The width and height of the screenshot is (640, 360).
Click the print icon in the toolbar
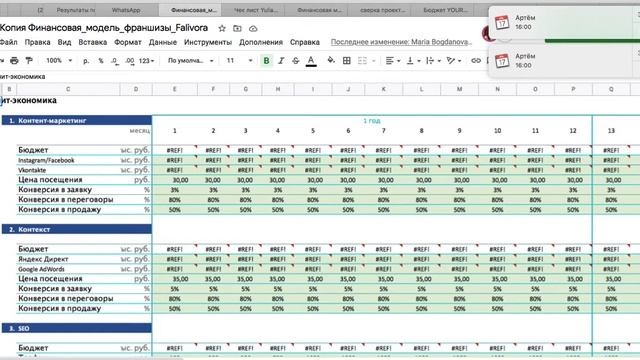point(14,60)
